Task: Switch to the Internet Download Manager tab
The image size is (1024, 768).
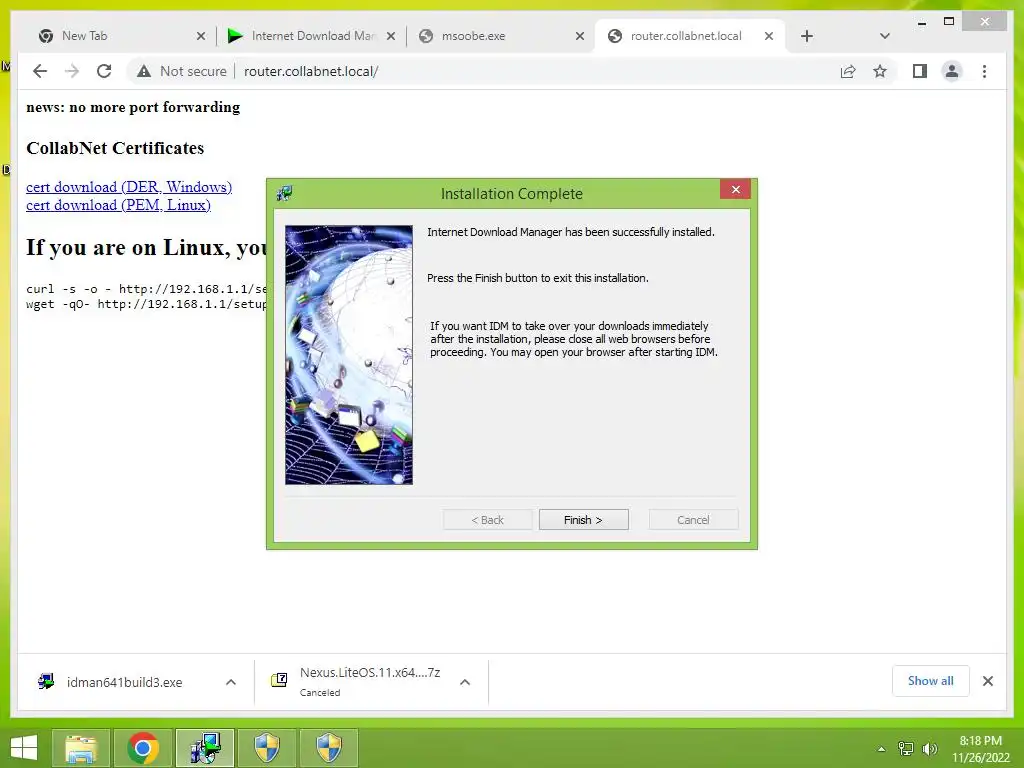Action: pyautogui.click(x=313, y=36)
